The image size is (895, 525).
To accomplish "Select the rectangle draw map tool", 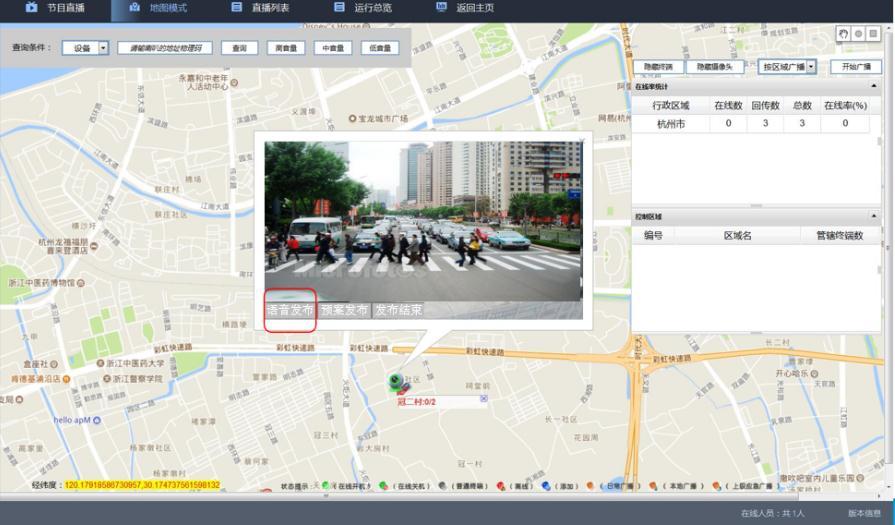I will click(873, 34).
